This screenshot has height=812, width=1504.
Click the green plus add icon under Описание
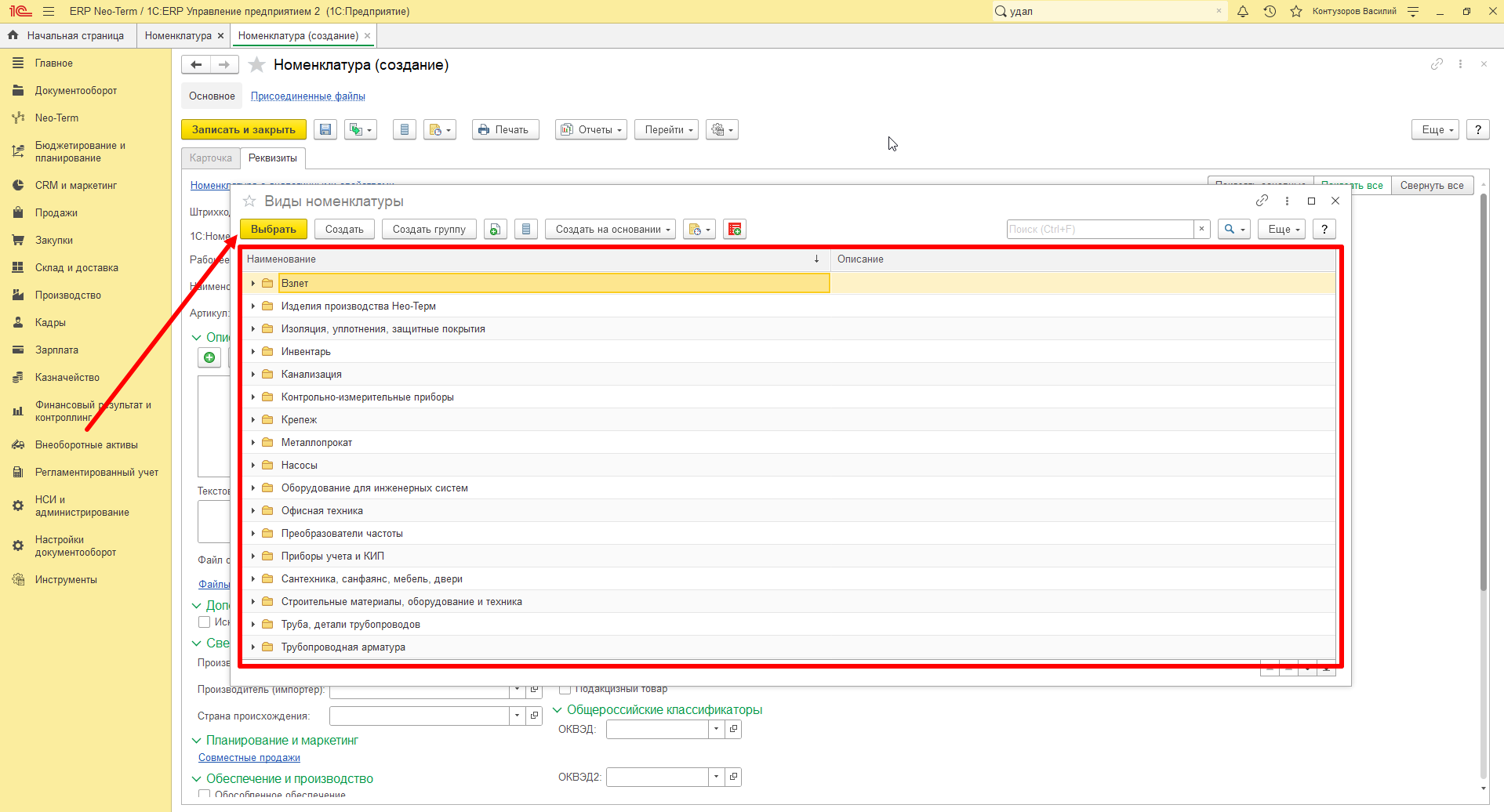209,358
